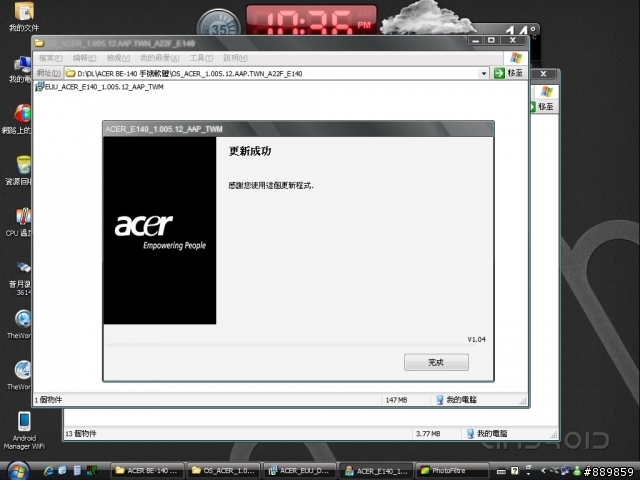The image size is (640, 480).
Task: Expand hidden tray icons arrow
Action: pos(543,471)
